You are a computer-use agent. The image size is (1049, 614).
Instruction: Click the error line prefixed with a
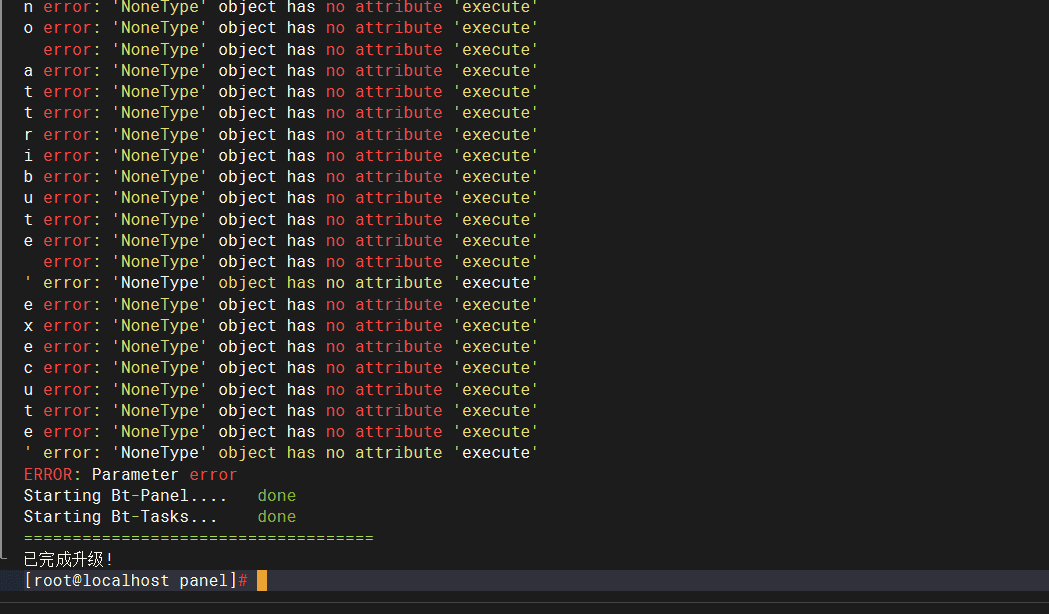click(280, 71)
